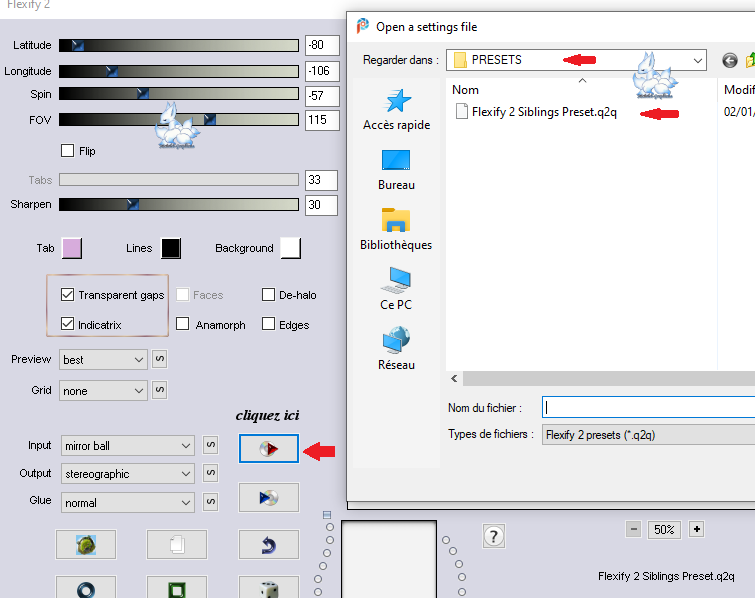Click the Latitude slider track

(179, 45)
